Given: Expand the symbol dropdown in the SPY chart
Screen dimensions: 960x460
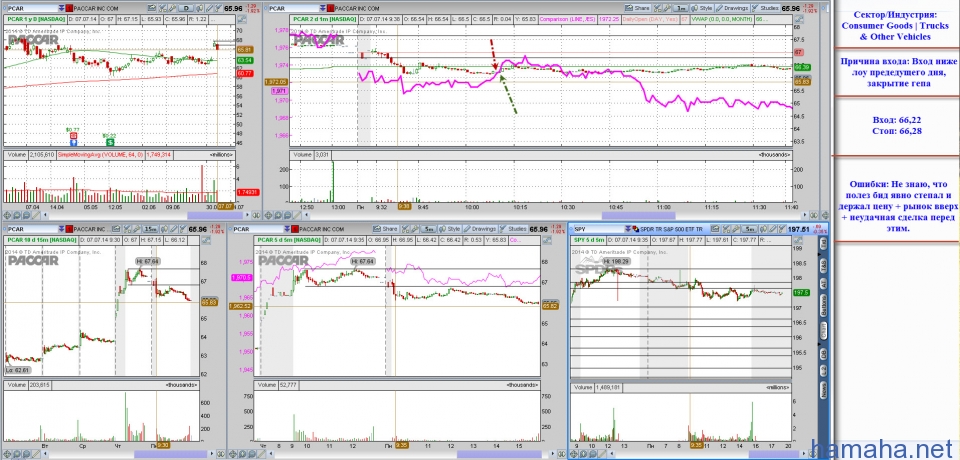Looking at the screenshot, I should tap(628, 228).
